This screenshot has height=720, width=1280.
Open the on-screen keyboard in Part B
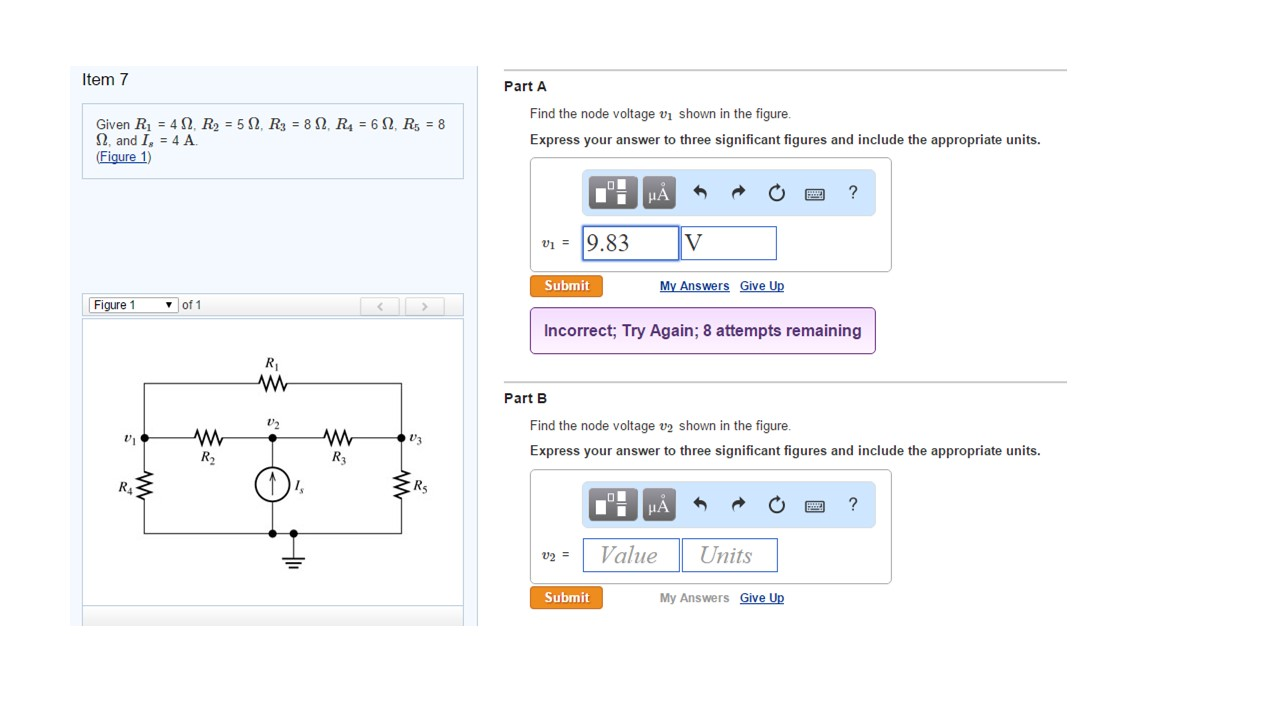tap(814, 505)
